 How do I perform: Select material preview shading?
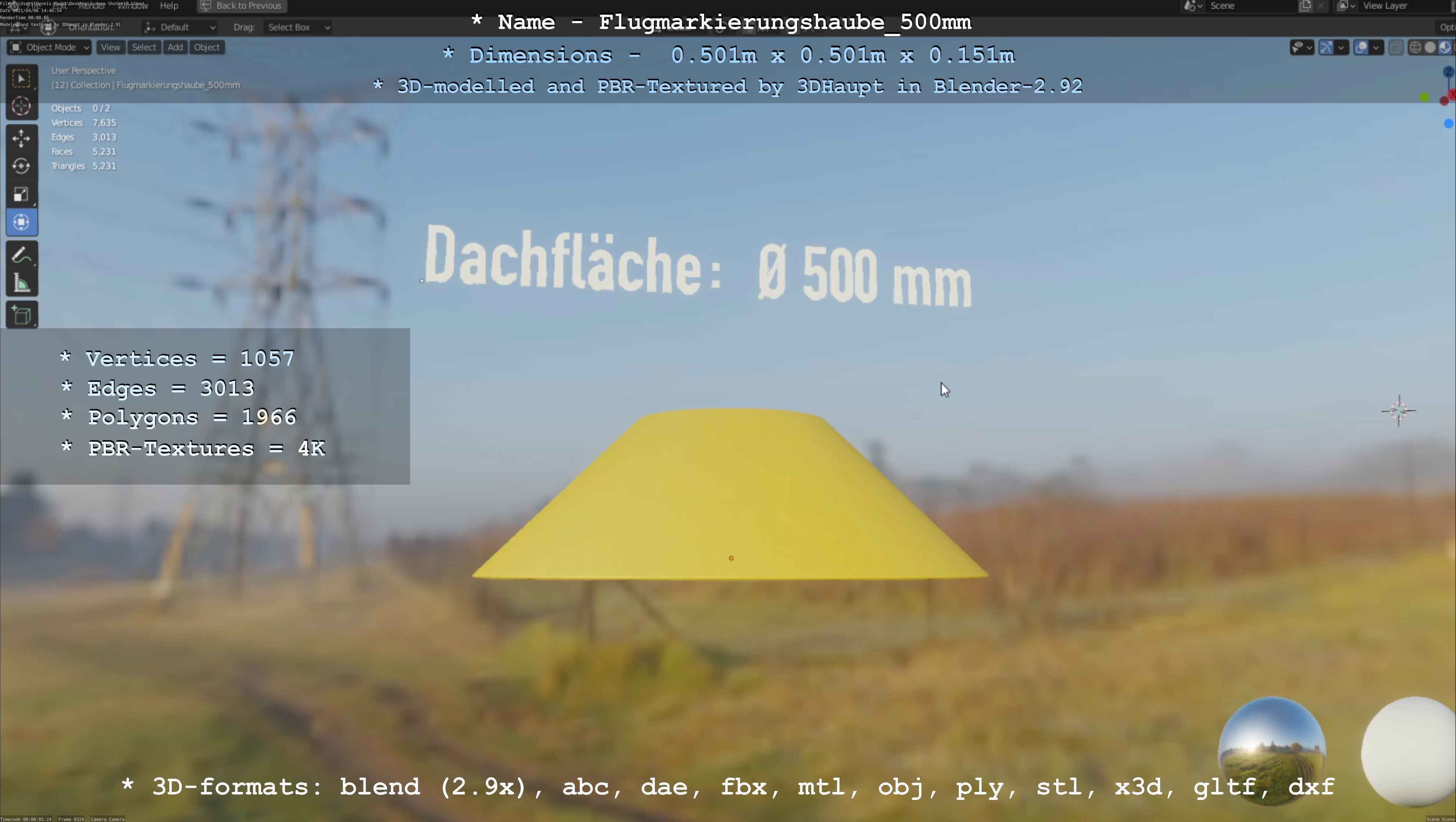pos(1445,47)
